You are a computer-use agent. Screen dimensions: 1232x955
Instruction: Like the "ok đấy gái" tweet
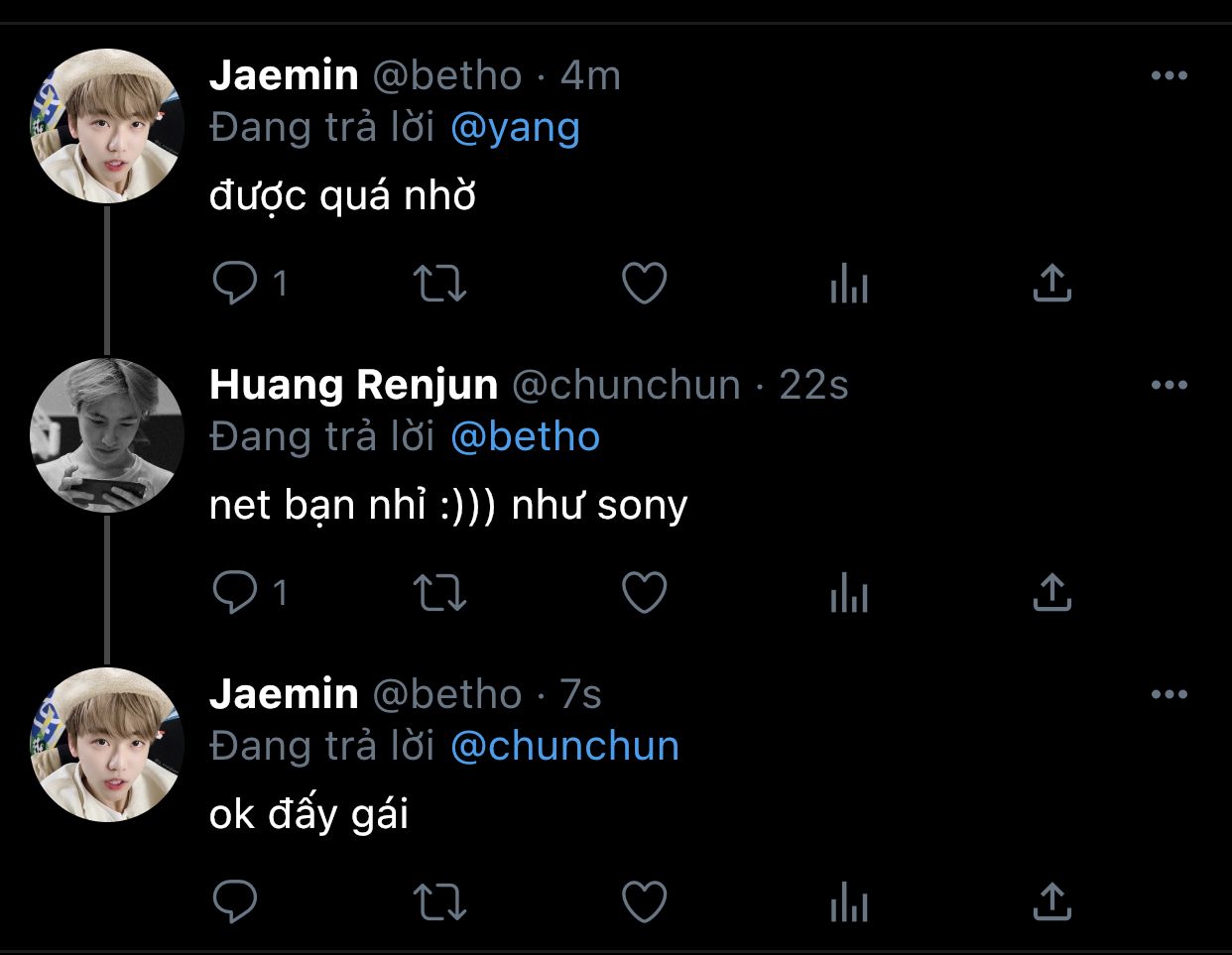click(644, 902)
